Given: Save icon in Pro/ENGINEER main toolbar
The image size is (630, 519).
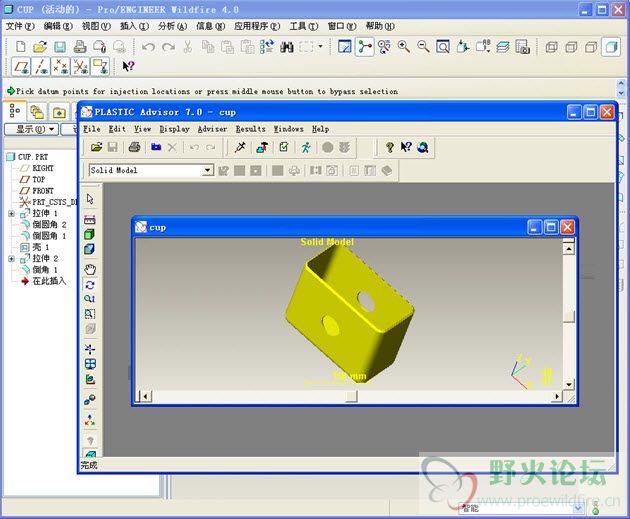Looking at the screenshot, I should click(60, 47).
